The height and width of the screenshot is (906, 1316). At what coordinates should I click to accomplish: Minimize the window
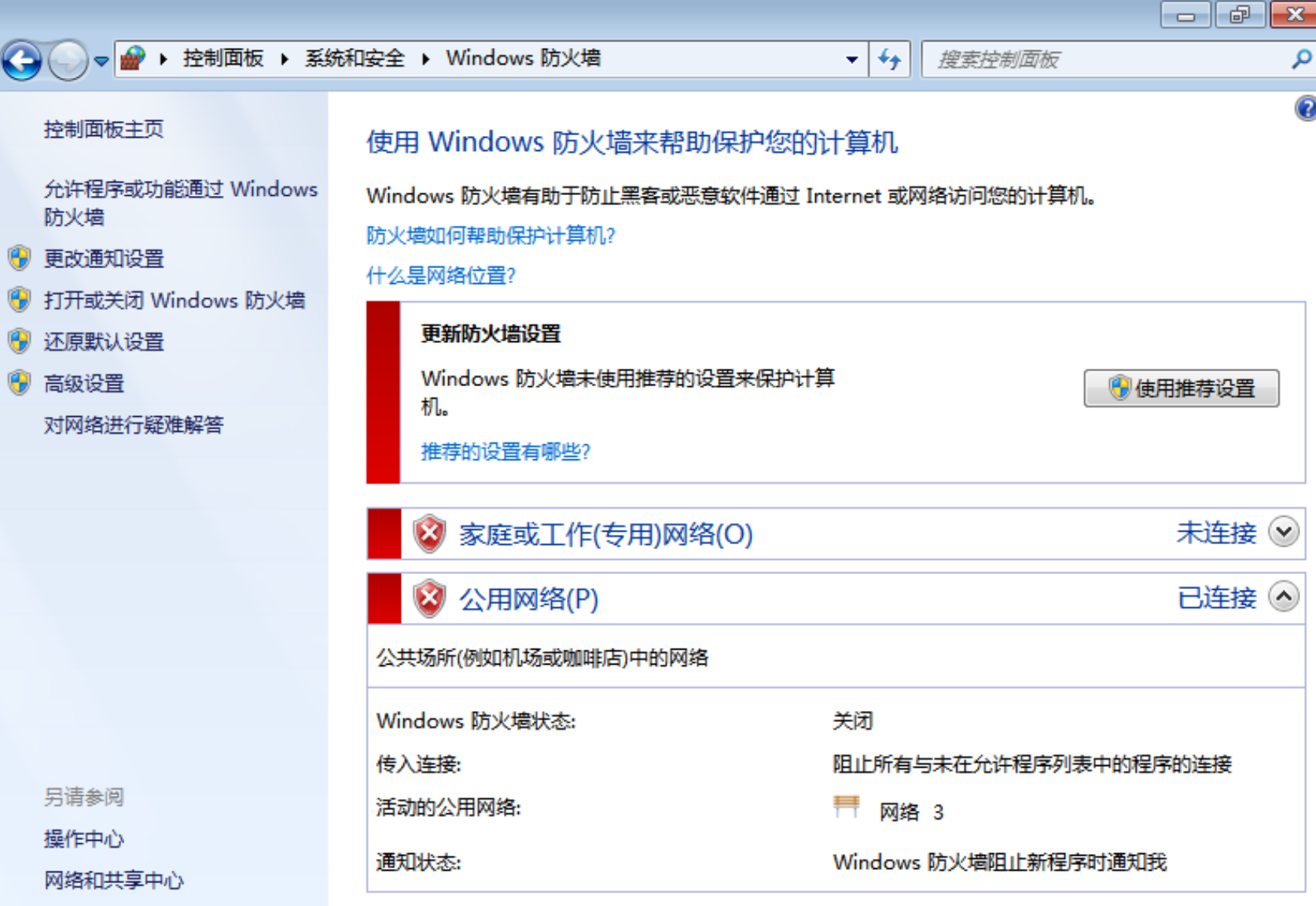(1186, 15)
